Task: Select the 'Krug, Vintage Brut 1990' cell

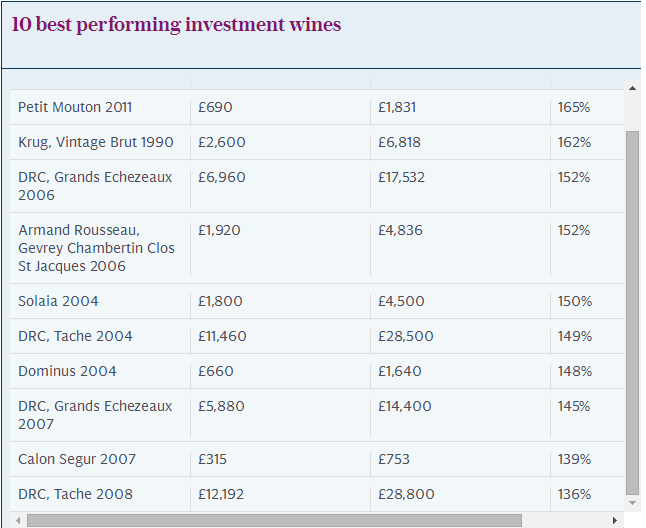Action: pos(100,142)
